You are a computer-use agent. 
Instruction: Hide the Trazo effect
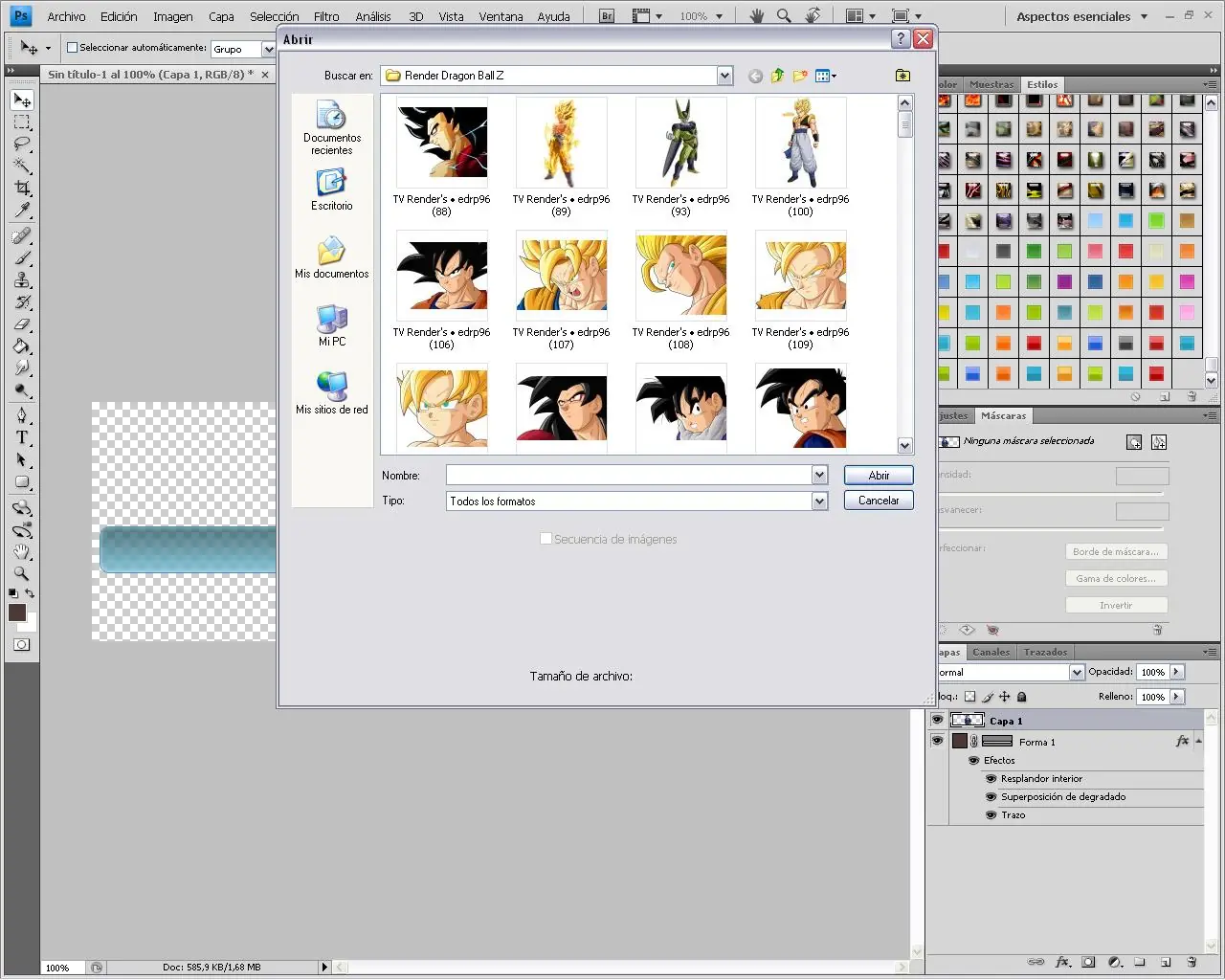991,815
